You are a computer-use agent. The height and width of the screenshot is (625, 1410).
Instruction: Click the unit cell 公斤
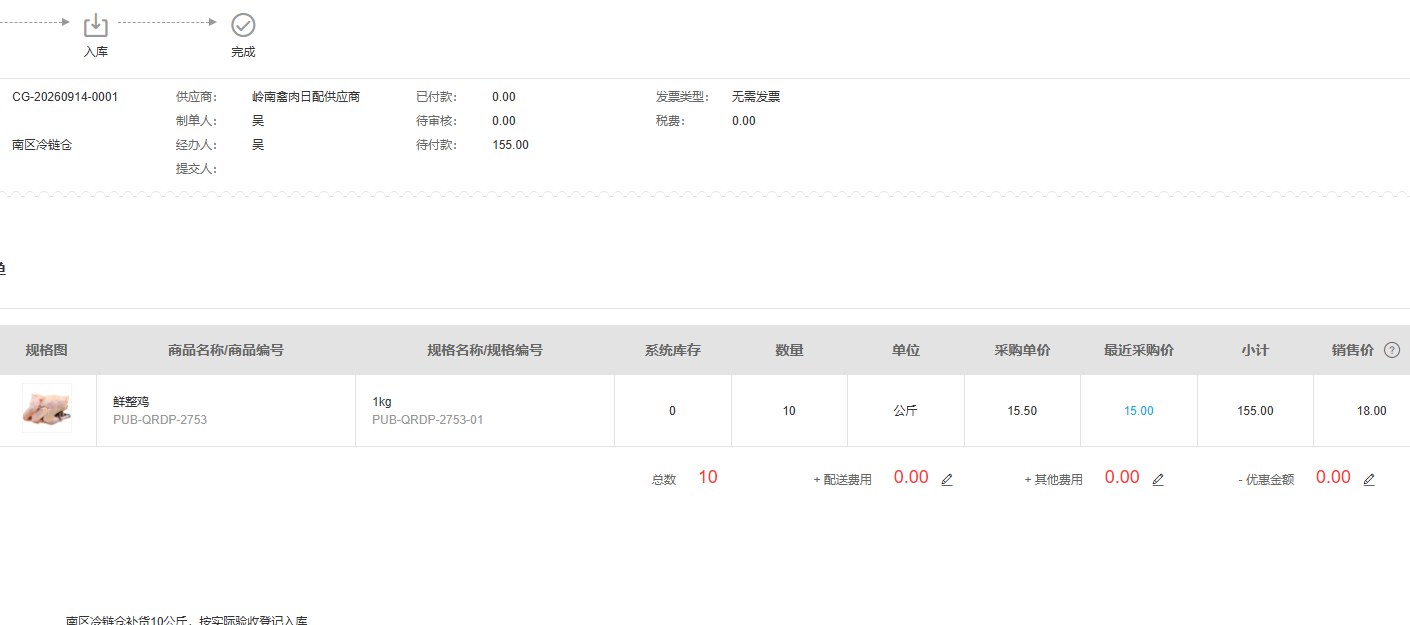tap(905, 411)
